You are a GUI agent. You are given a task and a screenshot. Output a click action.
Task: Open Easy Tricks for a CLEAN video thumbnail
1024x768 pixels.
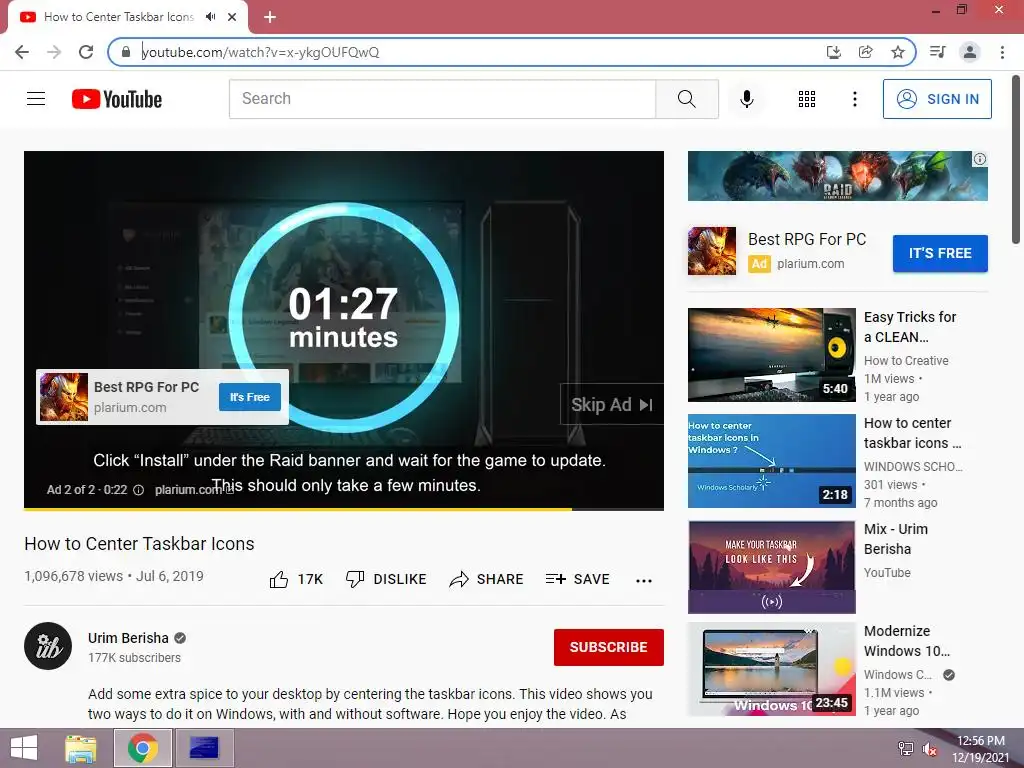771,355
